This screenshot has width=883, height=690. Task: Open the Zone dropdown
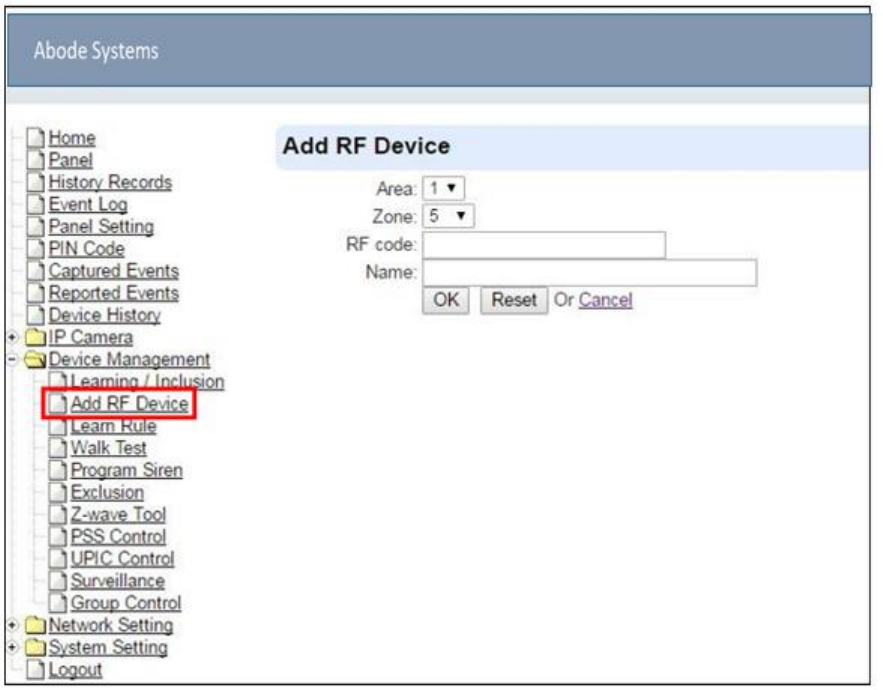click(x=448, y=216)
